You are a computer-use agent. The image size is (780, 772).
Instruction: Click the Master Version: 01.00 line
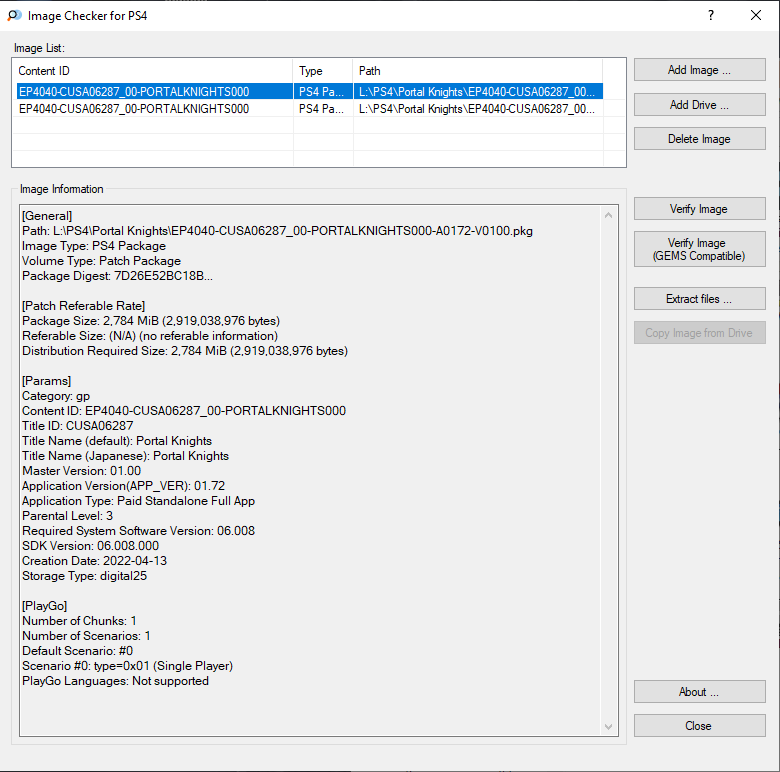[82, 471]
